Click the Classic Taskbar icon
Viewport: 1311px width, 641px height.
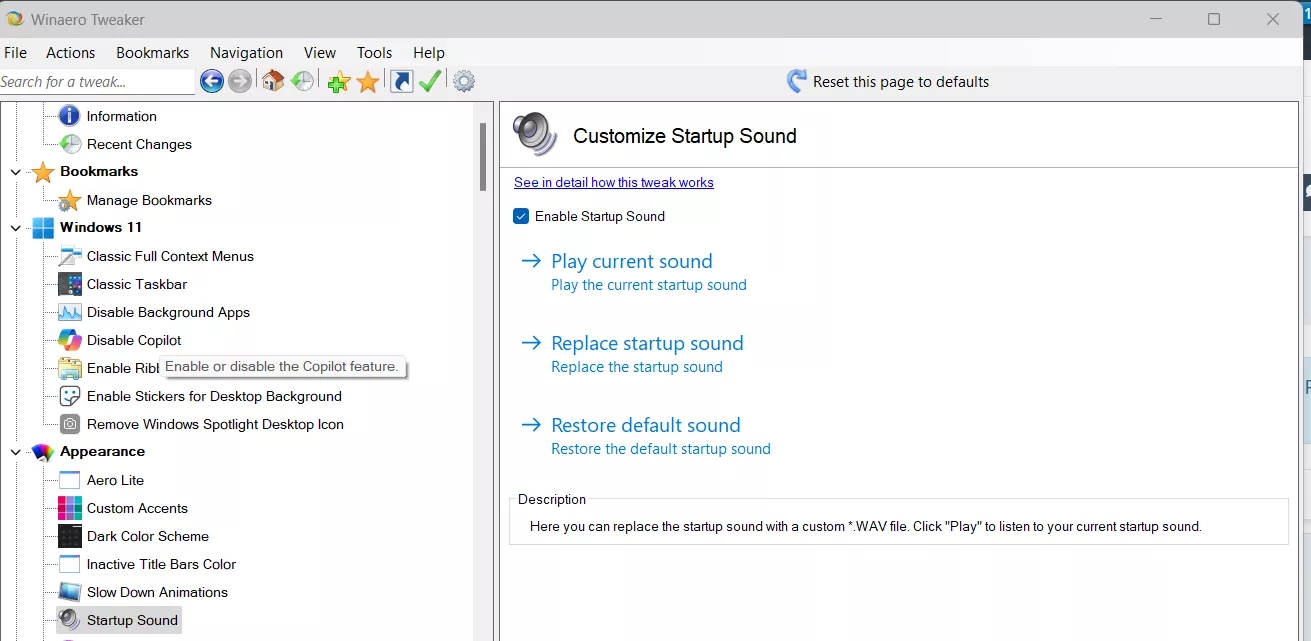click(70, 284)
